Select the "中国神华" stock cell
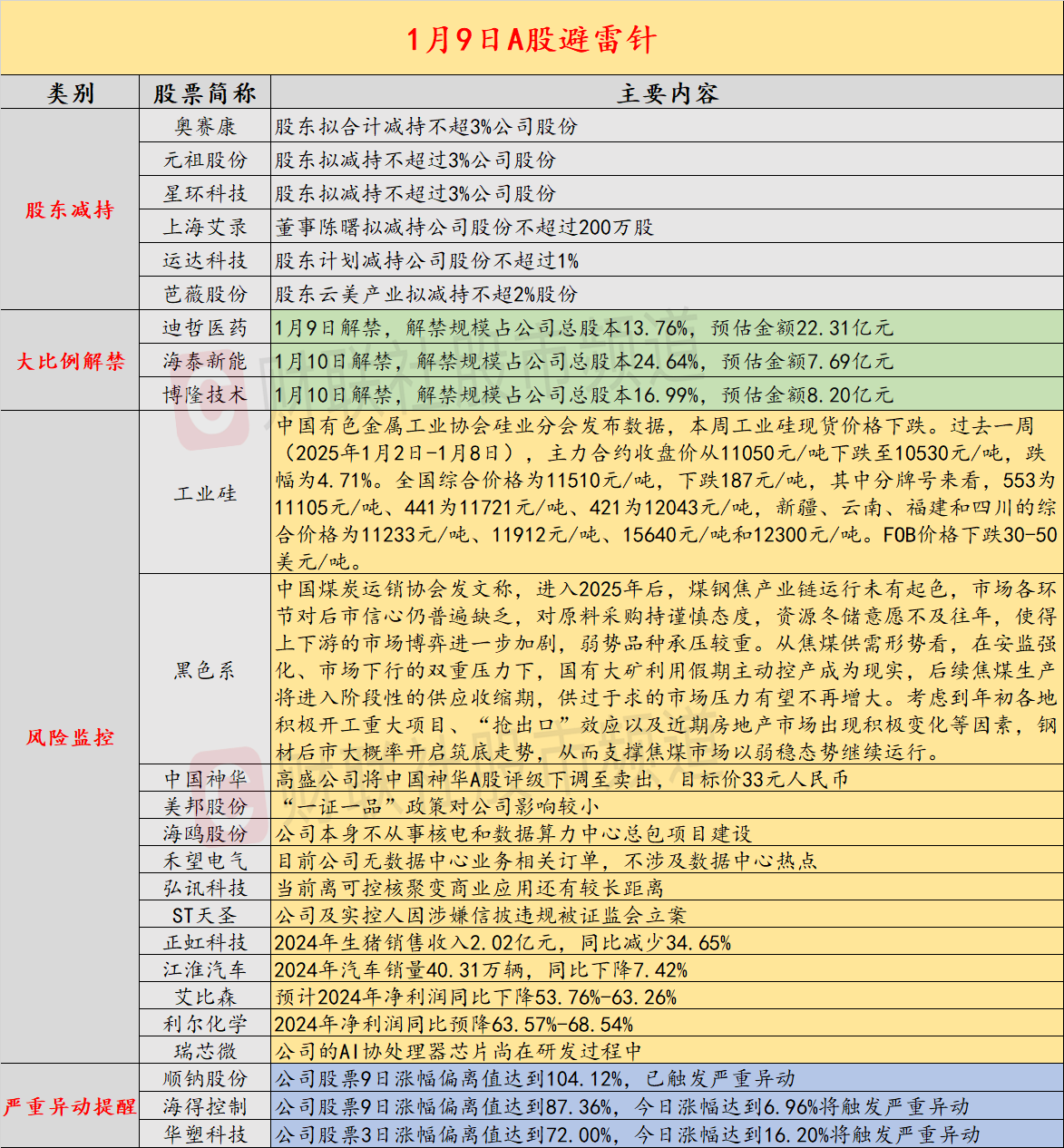Image resolution: width=1064 pixels, height=1148 pixels. (205, 780)
